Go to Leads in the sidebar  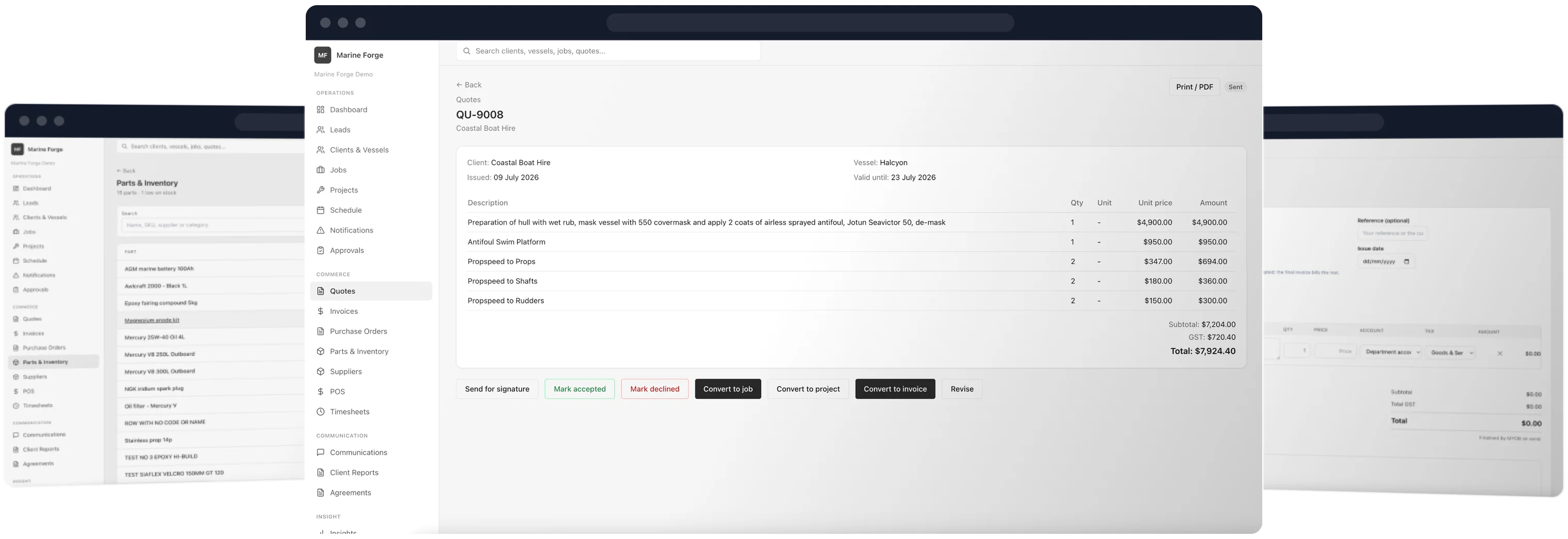click(x=371, y=130)
